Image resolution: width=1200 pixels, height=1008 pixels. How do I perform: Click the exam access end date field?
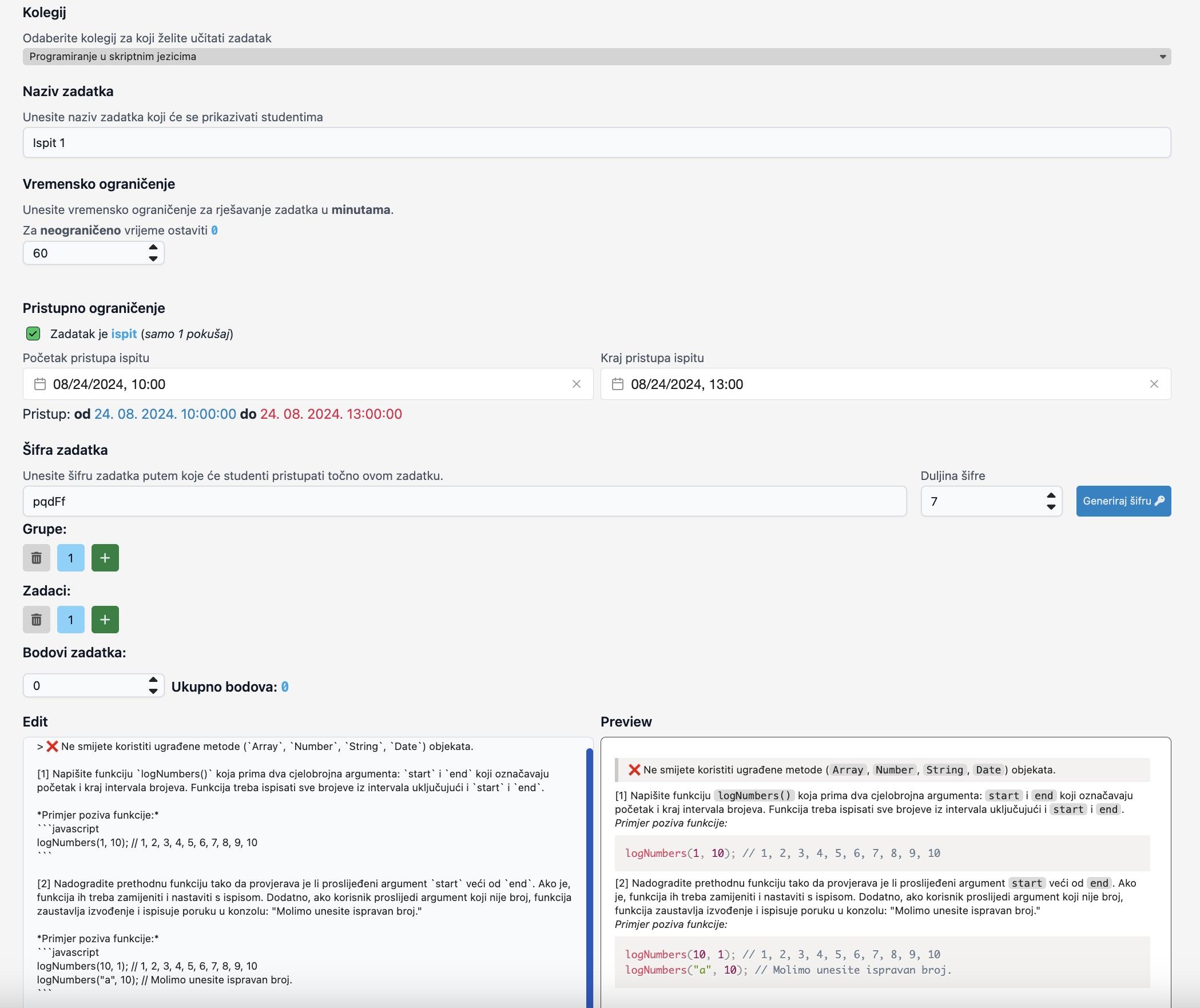tap(885, 384)
